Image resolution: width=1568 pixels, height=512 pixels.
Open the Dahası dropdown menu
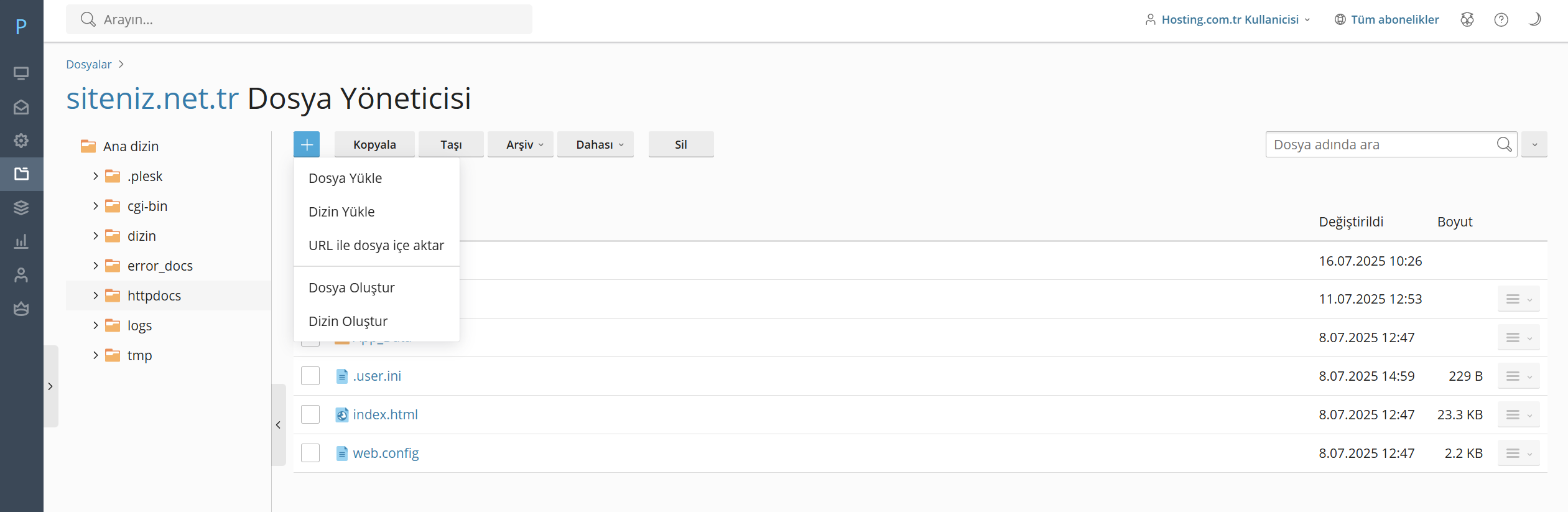(x=595, y=144)
